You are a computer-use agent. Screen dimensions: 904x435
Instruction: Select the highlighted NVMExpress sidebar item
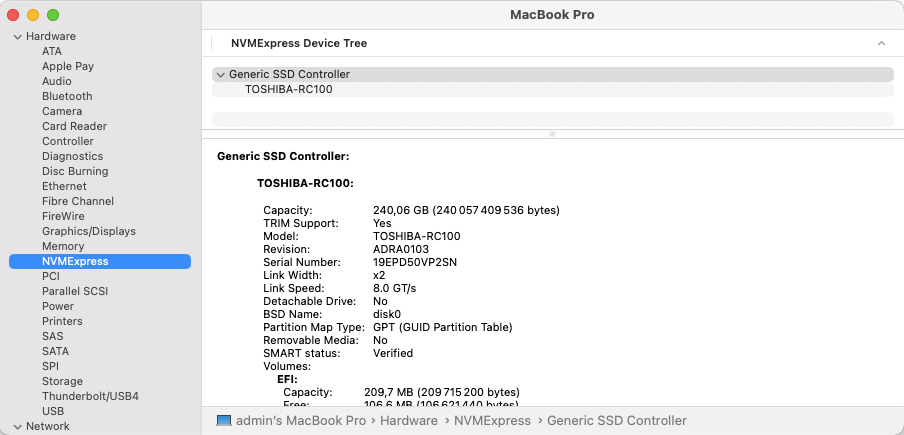coord(100,261)
